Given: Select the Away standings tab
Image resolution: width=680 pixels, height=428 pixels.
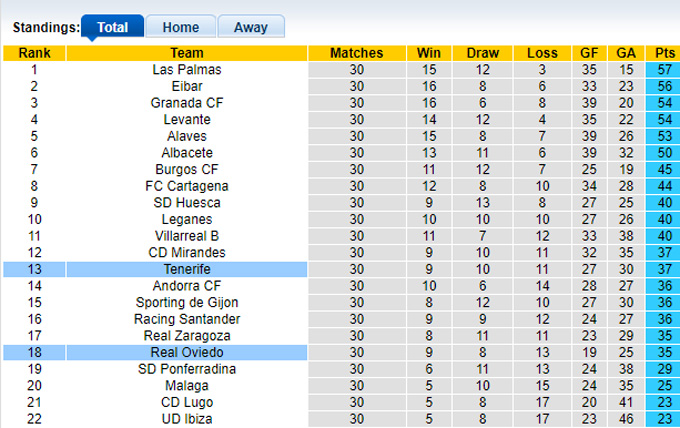Looking at the screenshot, I should 250,27.
